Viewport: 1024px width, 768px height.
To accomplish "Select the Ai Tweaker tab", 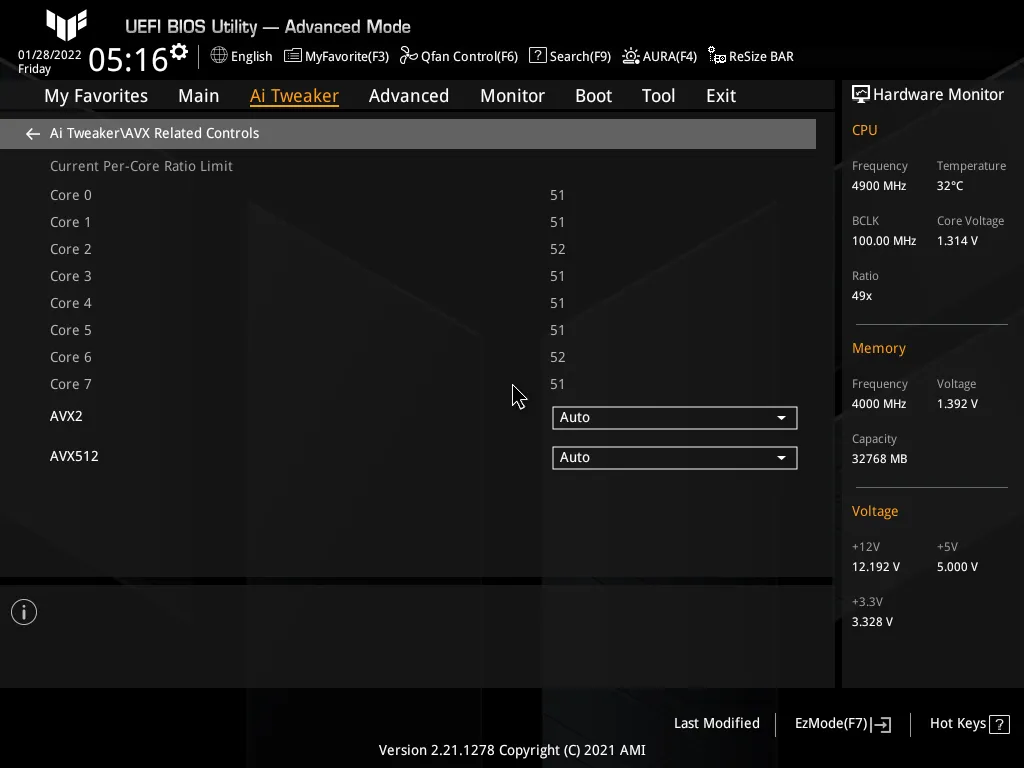I will pos(294,96).
